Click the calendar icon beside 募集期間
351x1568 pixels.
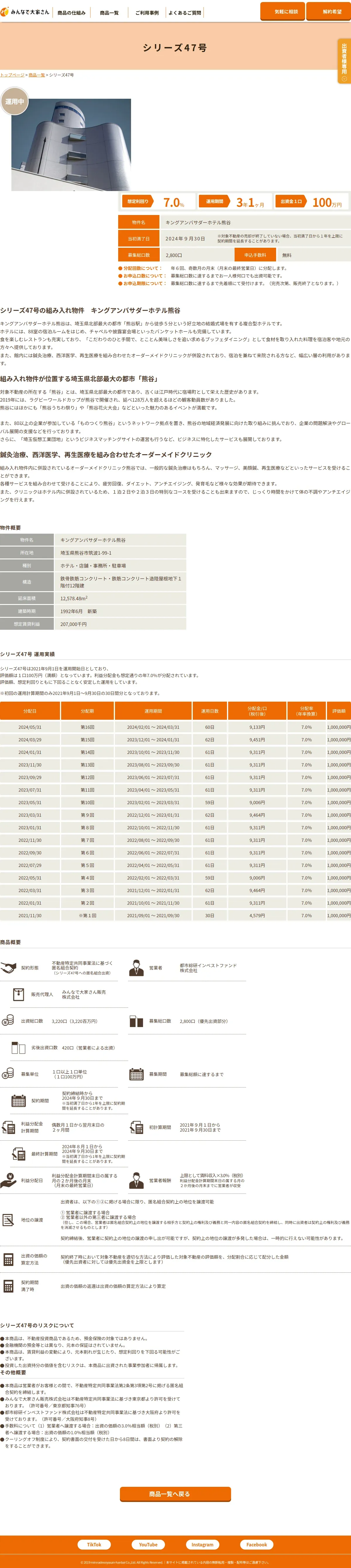tap(136, 1074)
